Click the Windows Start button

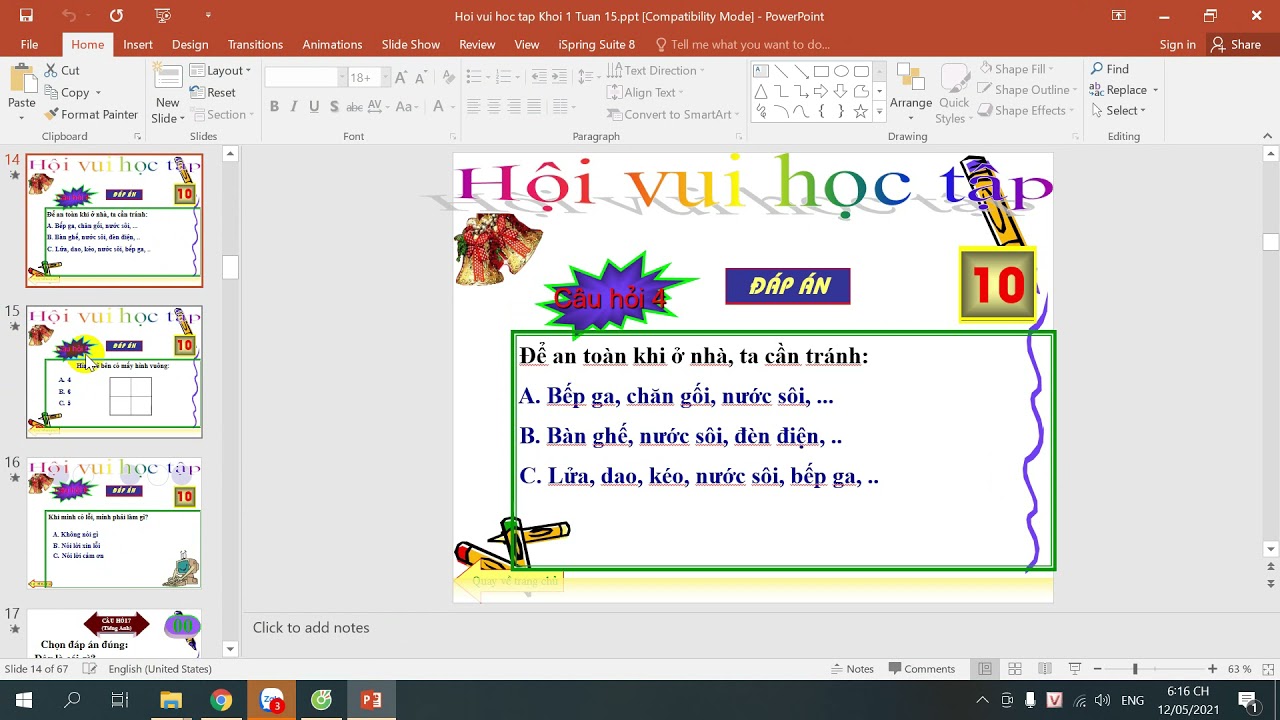pyautogui.click(x=23, y=700)
